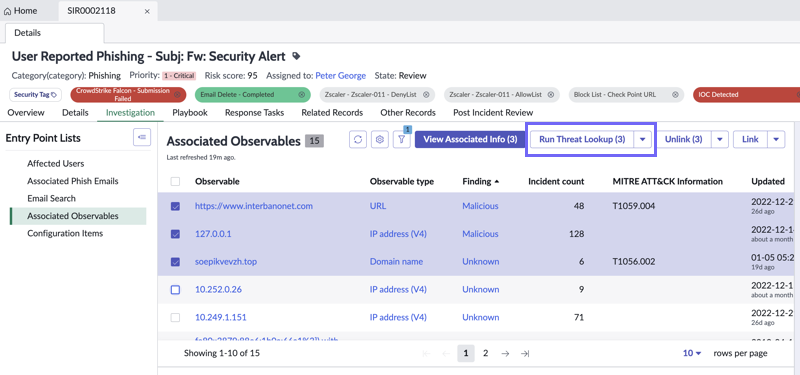
Task: Open the Investigation tab
Action: tap(130, 112)
